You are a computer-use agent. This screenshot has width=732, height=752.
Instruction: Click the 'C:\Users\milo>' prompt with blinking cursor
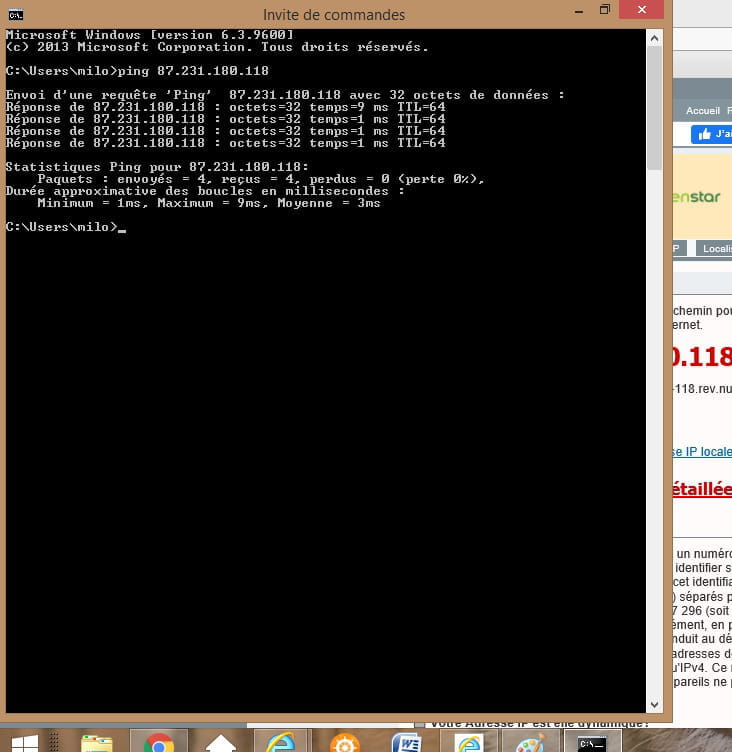click(x=66, y=227)
